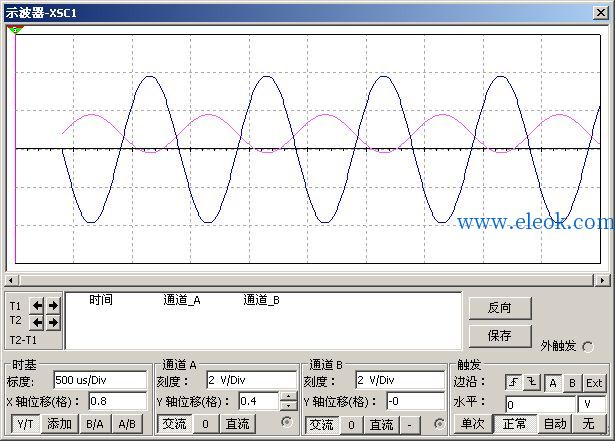The image size is (615, 441).
Task: Choose 单次 single trigger mode
Action: click(472, 424)
